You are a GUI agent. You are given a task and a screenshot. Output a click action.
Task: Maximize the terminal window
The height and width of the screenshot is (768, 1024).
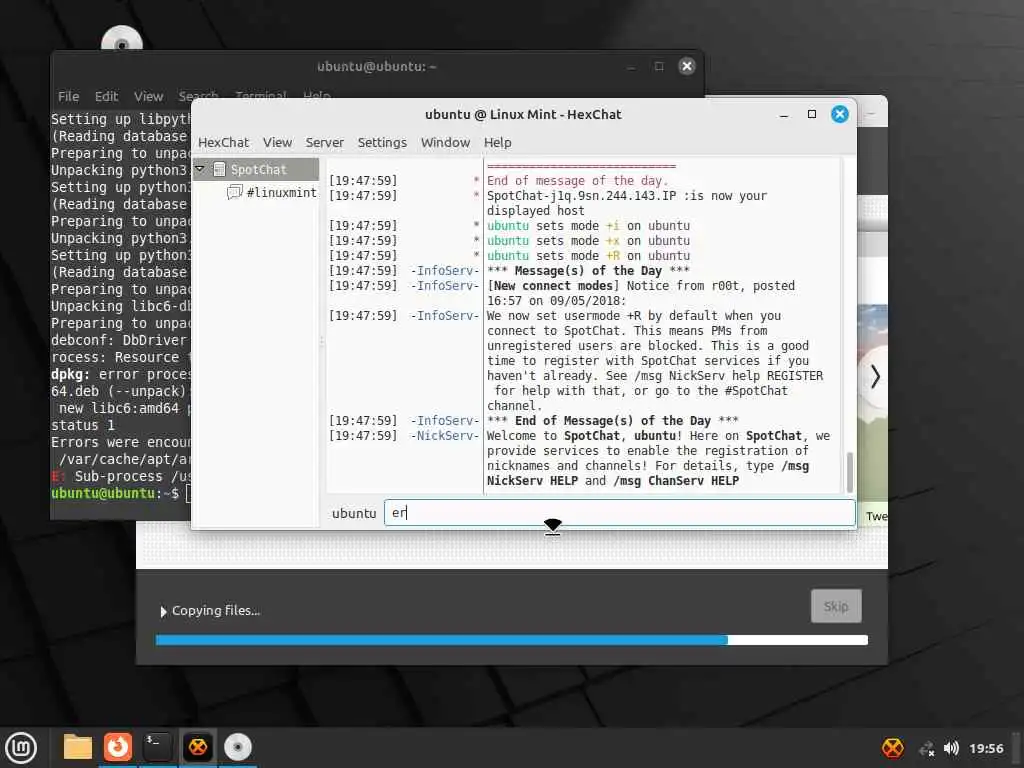(659, 66)
